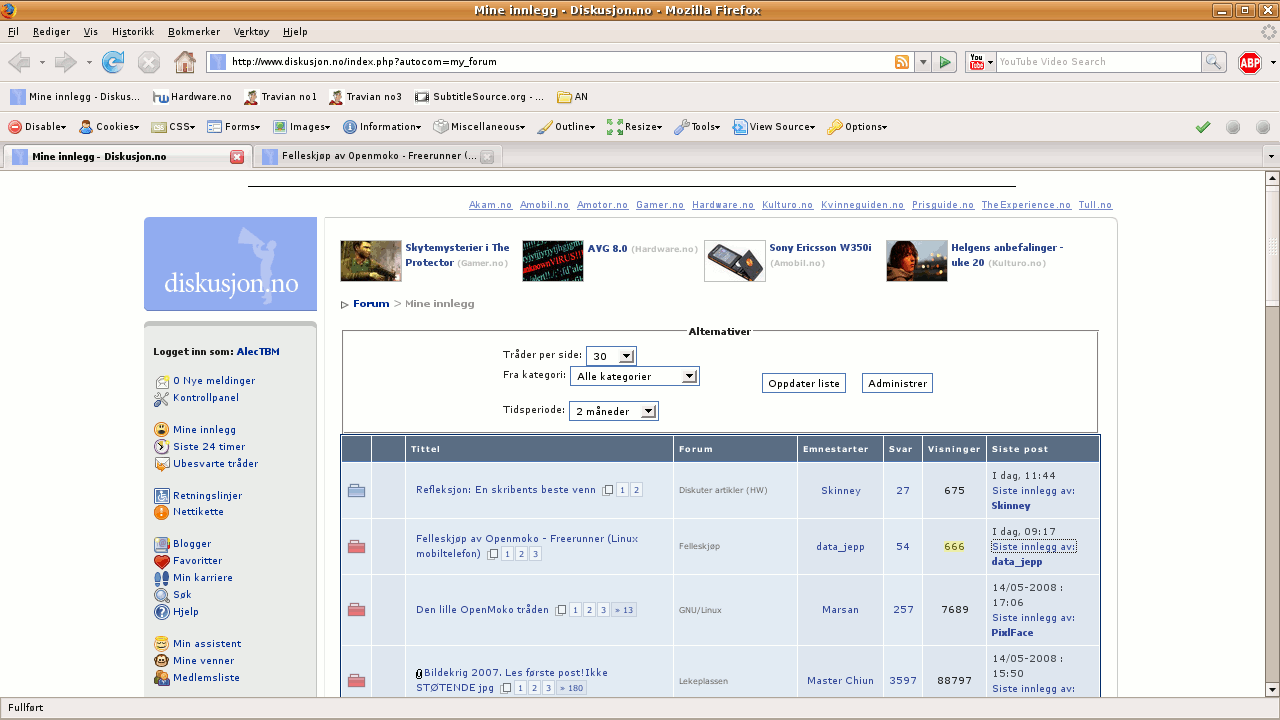Viewport: 1280px width, 720px height.
Task: Switch to the Felleskjøp av Openmoko tab
Action: 378,157
